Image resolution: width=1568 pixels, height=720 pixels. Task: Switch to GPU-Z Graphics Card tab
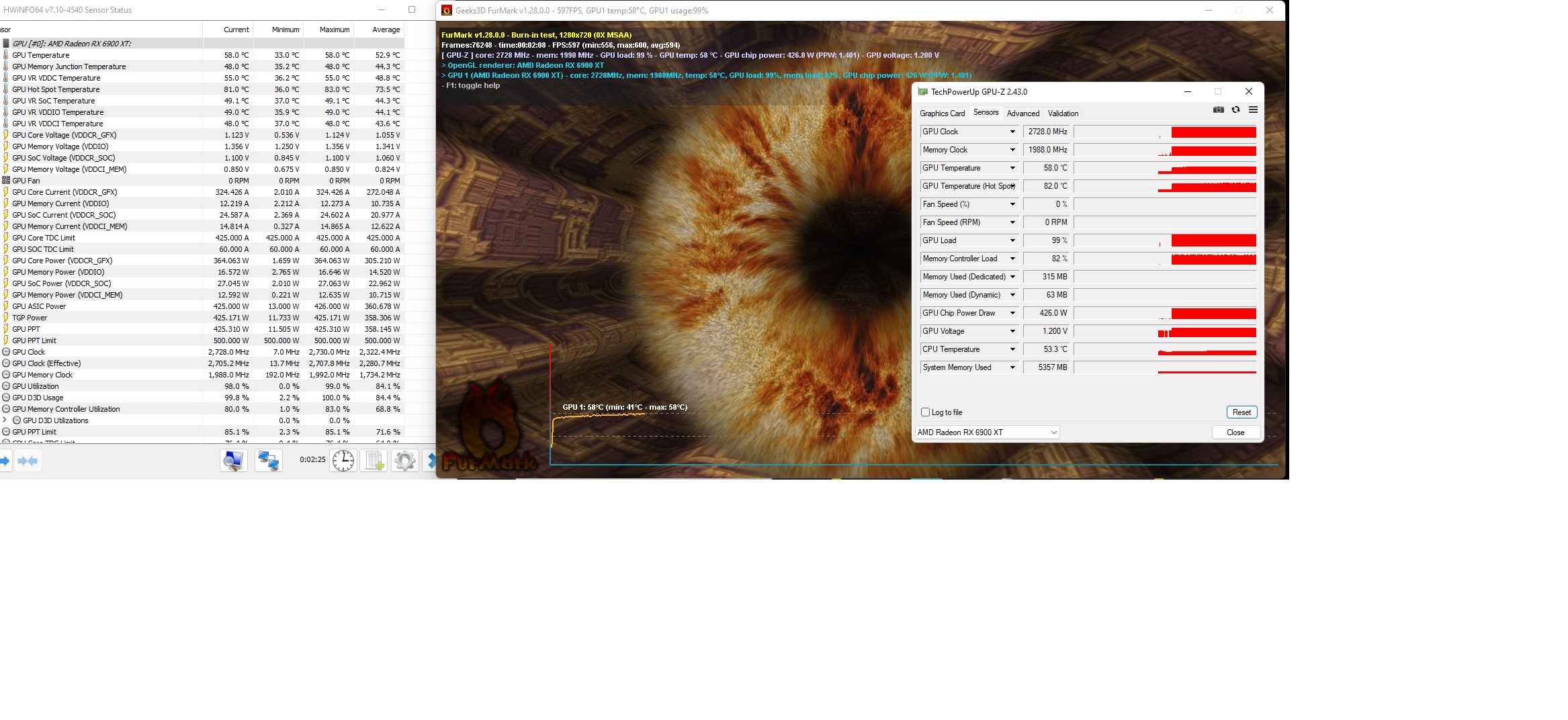[x=942, y=114]
